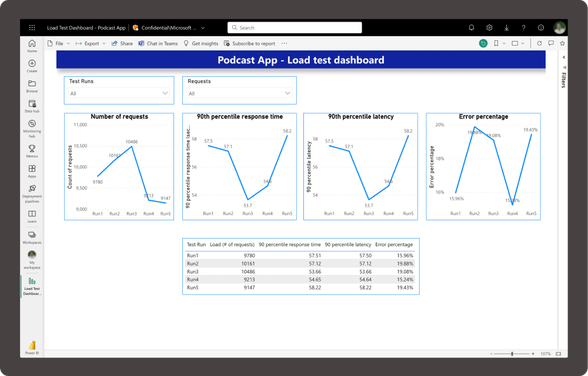
Task: Click the 10486 load value in table
Action: pyautogui.click(x=248, y=271)
